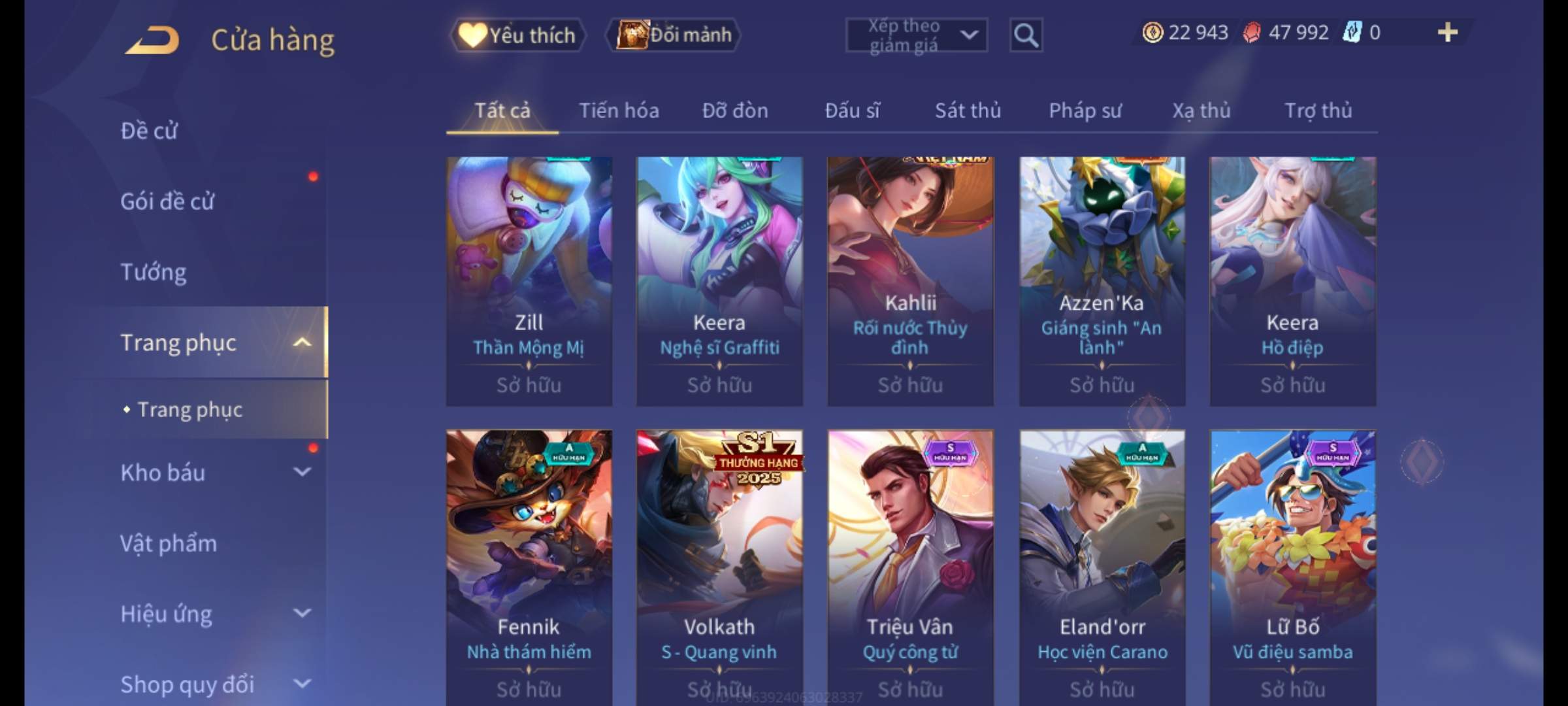This screenshot has width=1568, height=706.
Task: Tap the gold coin balance icon
Action: pyautogui.click(x=1152, y=32)
